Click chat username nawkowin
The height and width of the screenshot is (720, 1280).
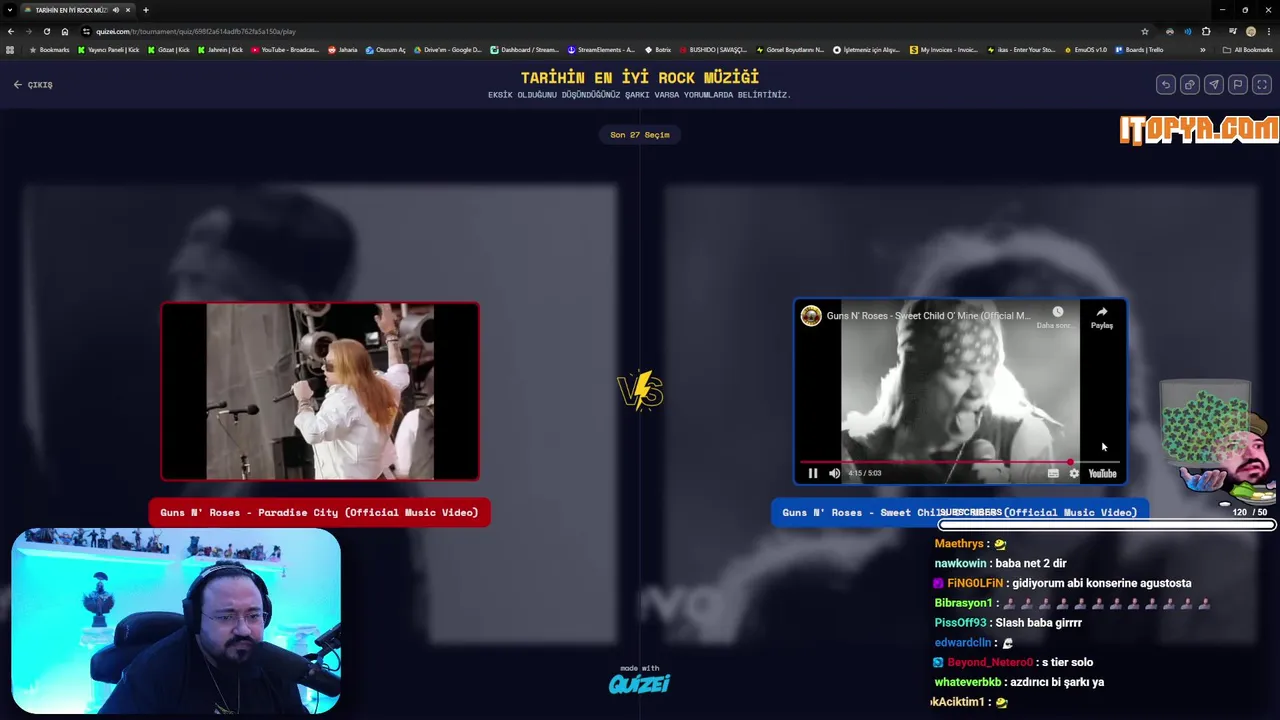pos(960,563)
